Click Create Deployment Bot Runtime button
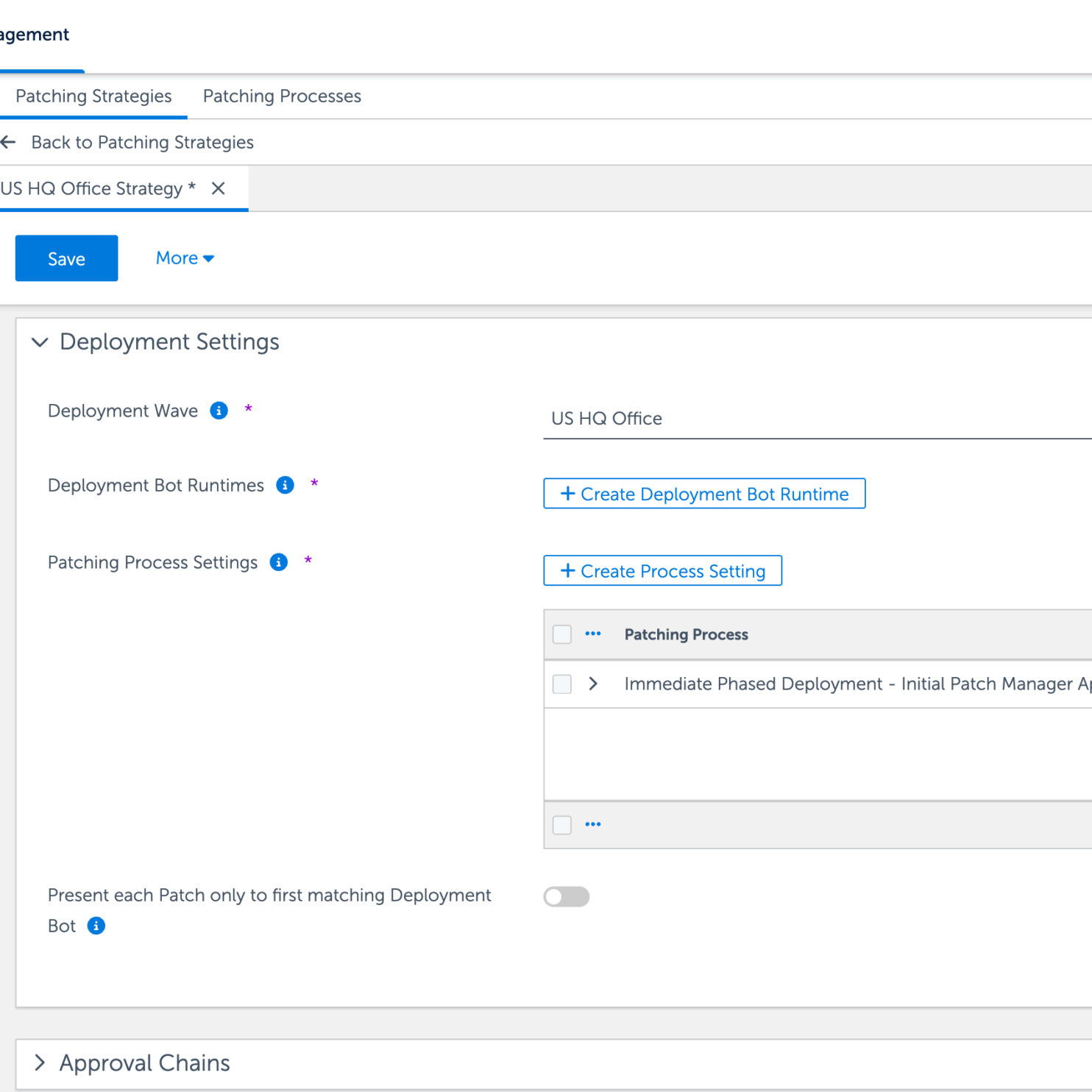Image resolution: width=1092 pixels, height=1092 pixels. (704, 494)
